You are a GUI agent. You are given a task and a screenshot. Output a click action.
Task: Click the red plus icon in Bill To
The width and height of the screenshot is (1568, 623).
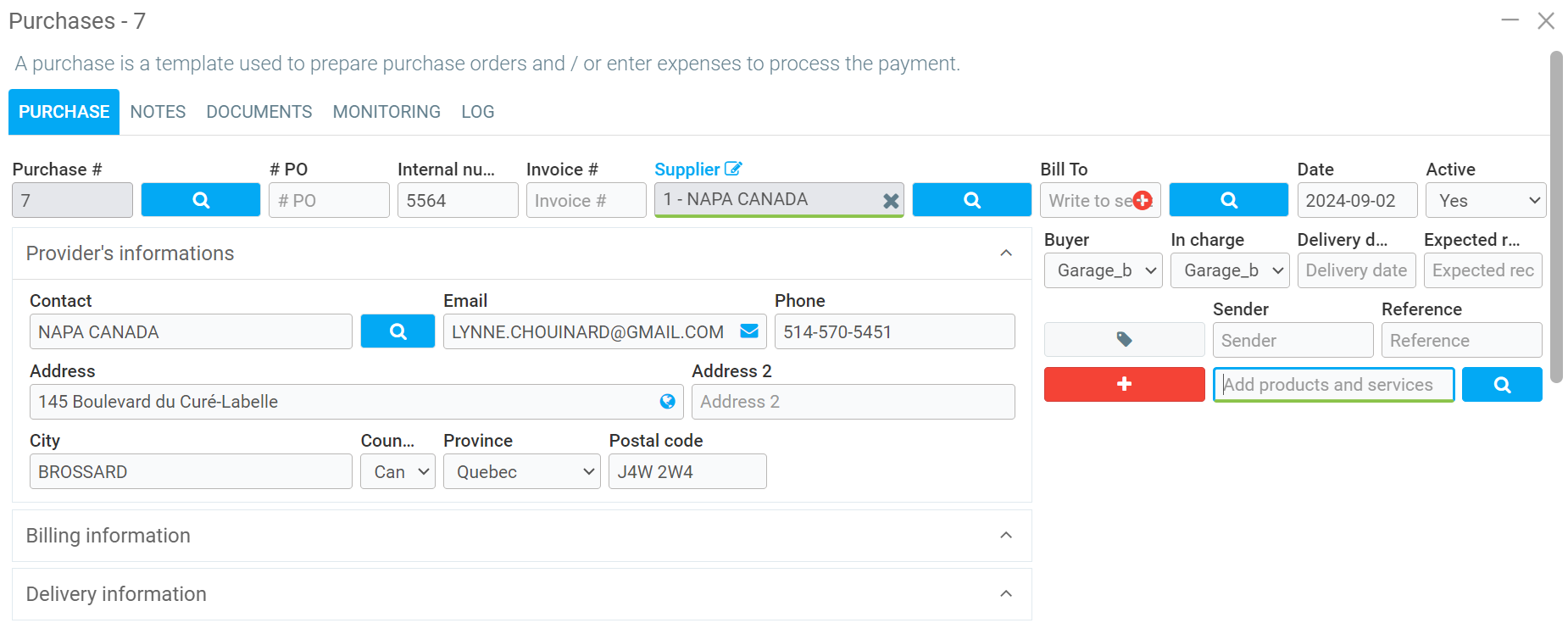click(x=1143, y=201)
